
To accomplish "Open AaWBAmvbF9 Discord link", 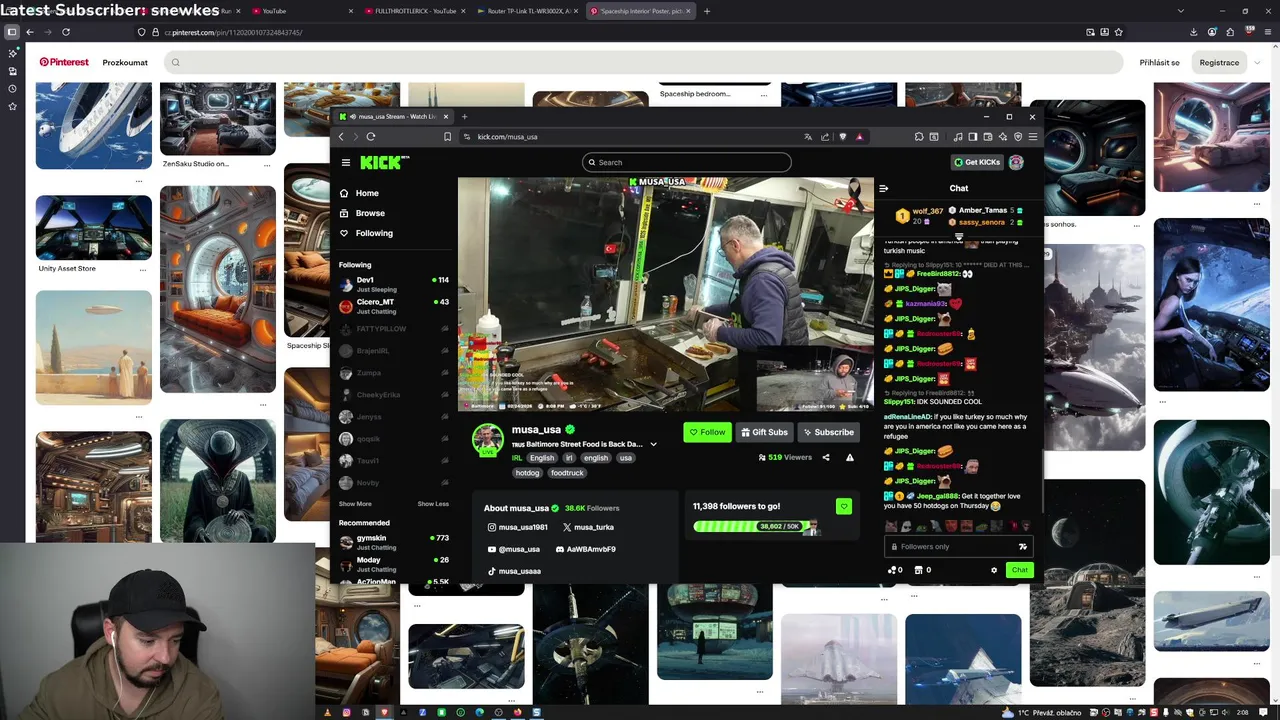I will [x=585, y=549].
